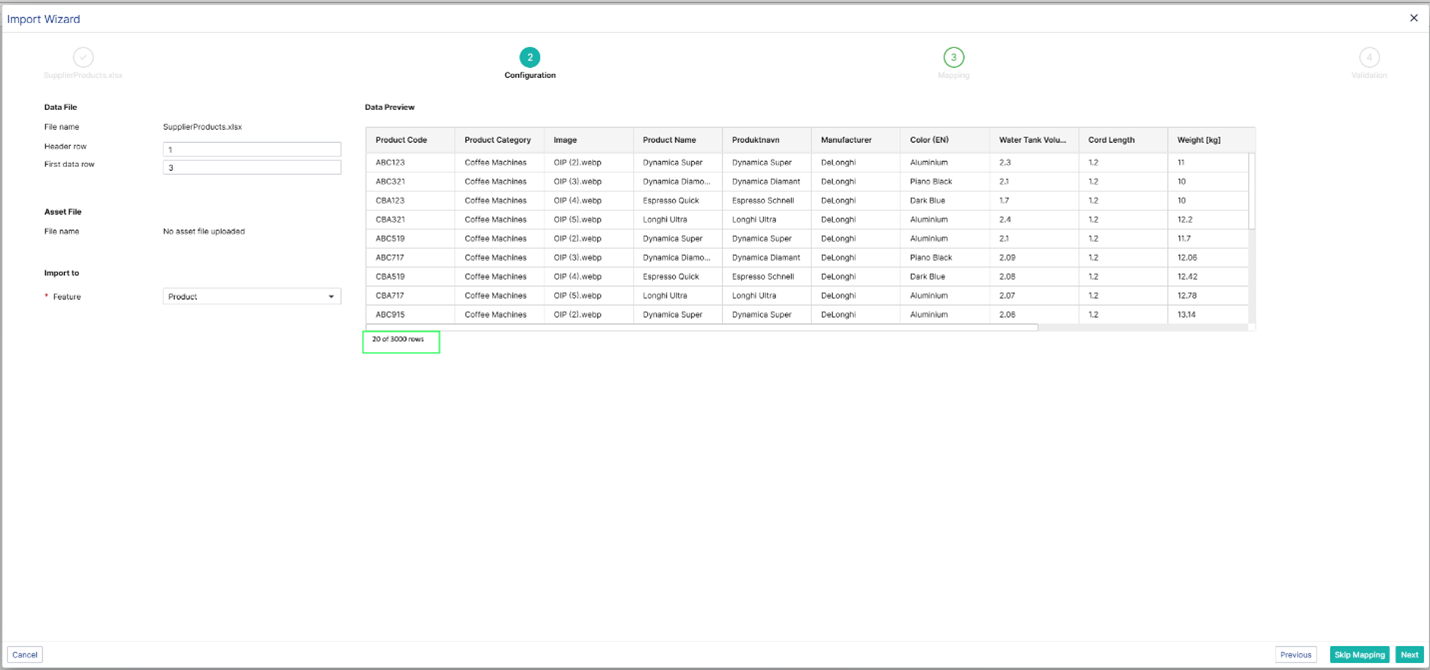The image size is (1430, 670).
Task: Click the completed step 1 checkmark icon
Action: (83, 57)
